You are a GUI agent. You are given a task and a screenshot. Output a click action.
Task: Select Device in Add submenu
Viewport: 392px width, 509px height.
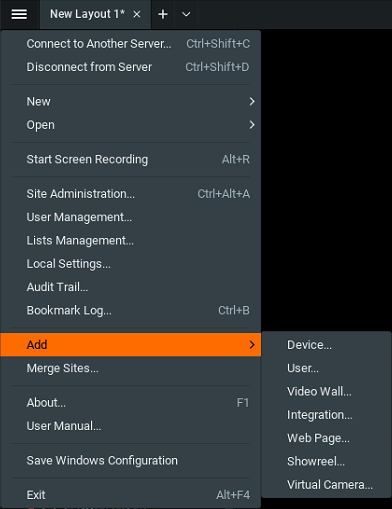(x=326, y=345)
